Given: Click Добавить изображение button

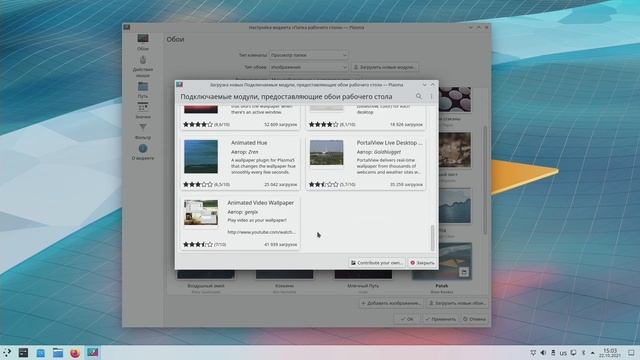Looking at the screenshot, I should (391, 303).
